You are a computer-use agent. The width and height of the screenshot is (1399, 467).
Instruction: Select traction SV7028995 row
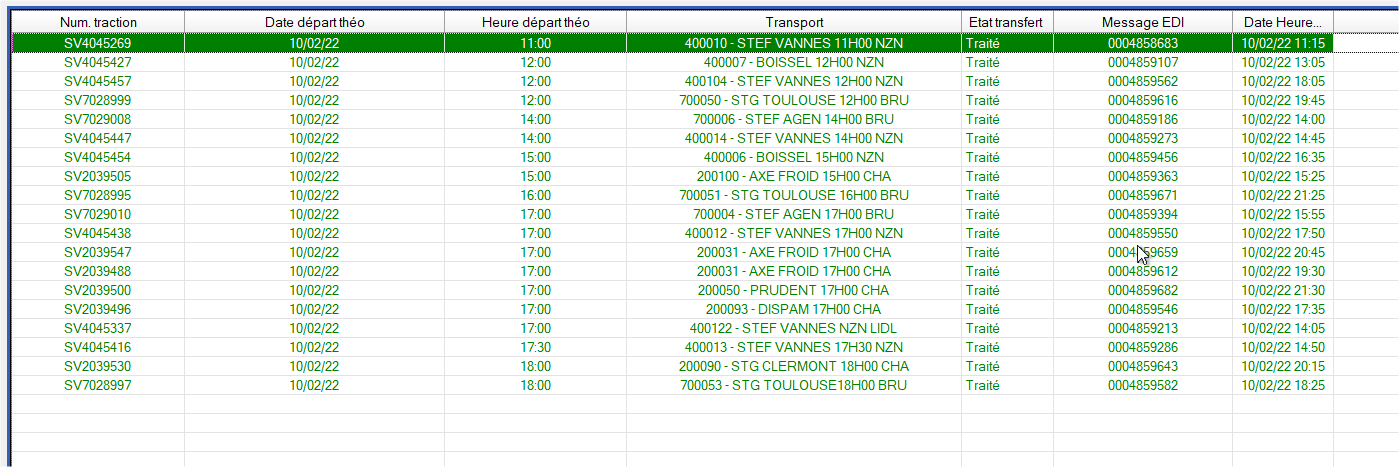[x=672, y=195]
